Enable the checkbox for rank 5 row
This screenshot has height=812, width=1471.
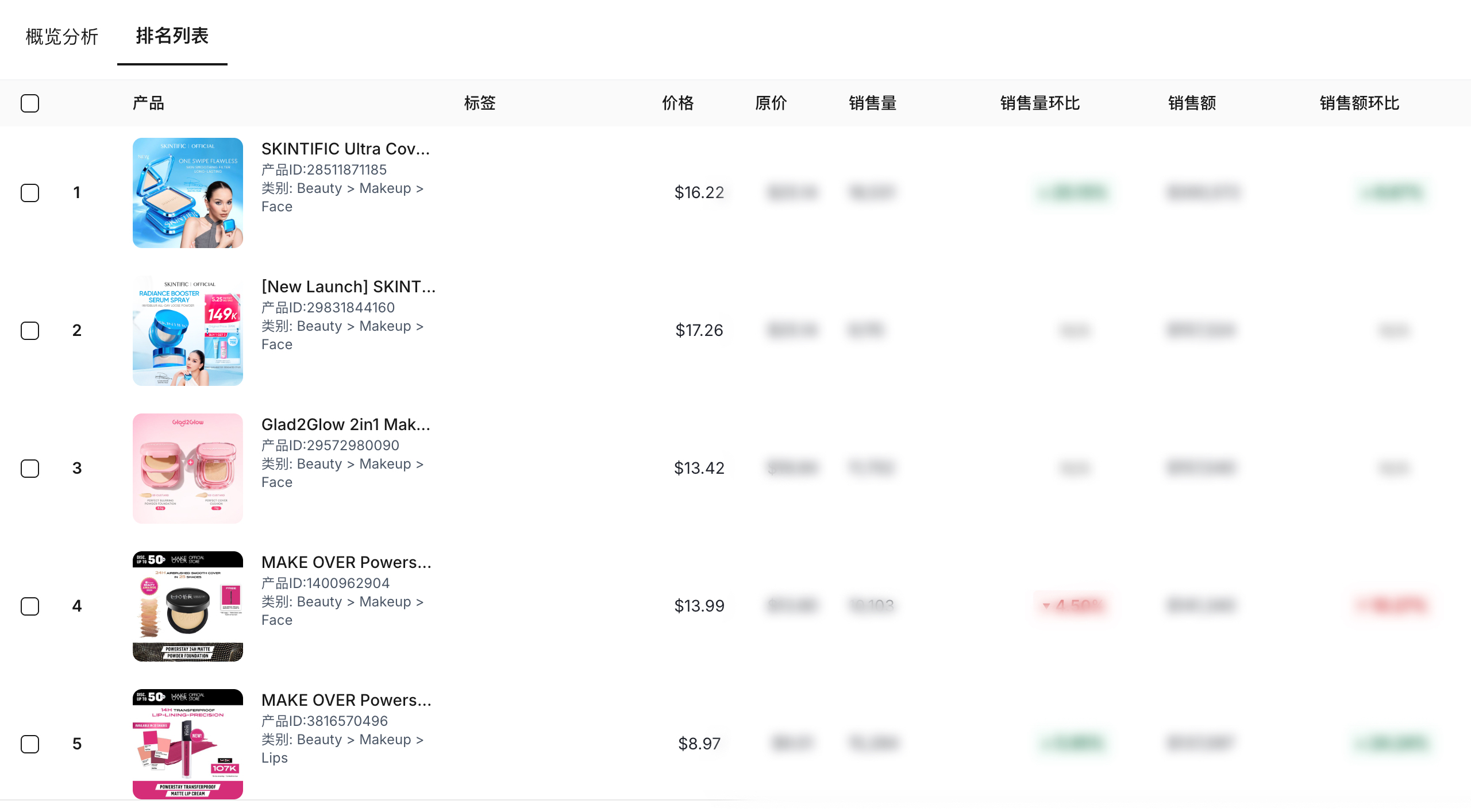[30, 744]
